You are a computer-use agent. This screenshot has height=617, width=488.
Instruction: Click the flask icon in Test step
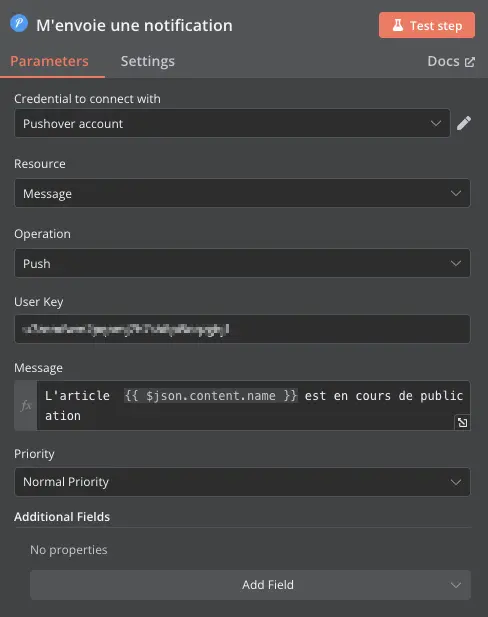pos(398,25)
